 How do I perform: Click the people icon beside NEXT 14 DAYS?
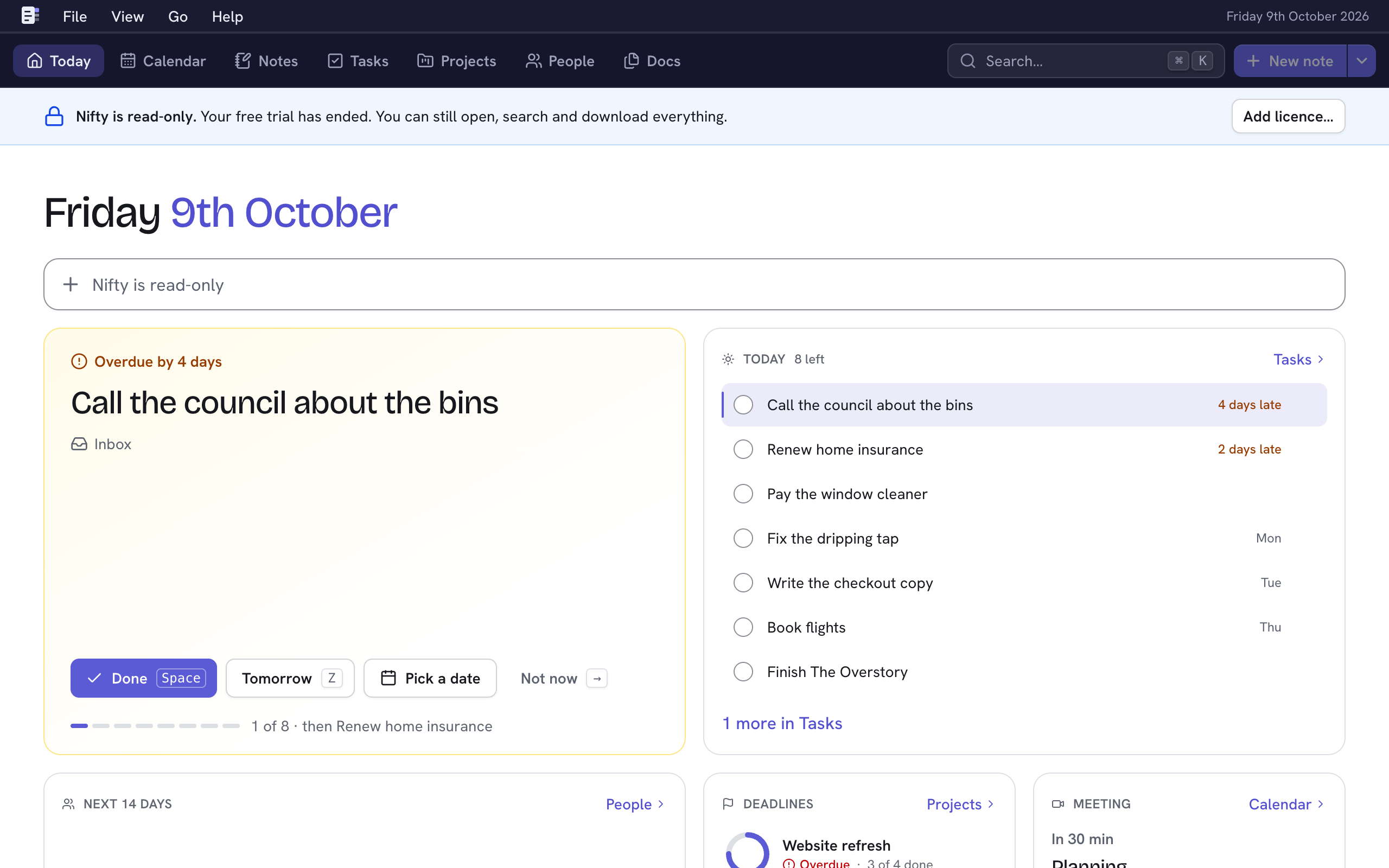68,803
